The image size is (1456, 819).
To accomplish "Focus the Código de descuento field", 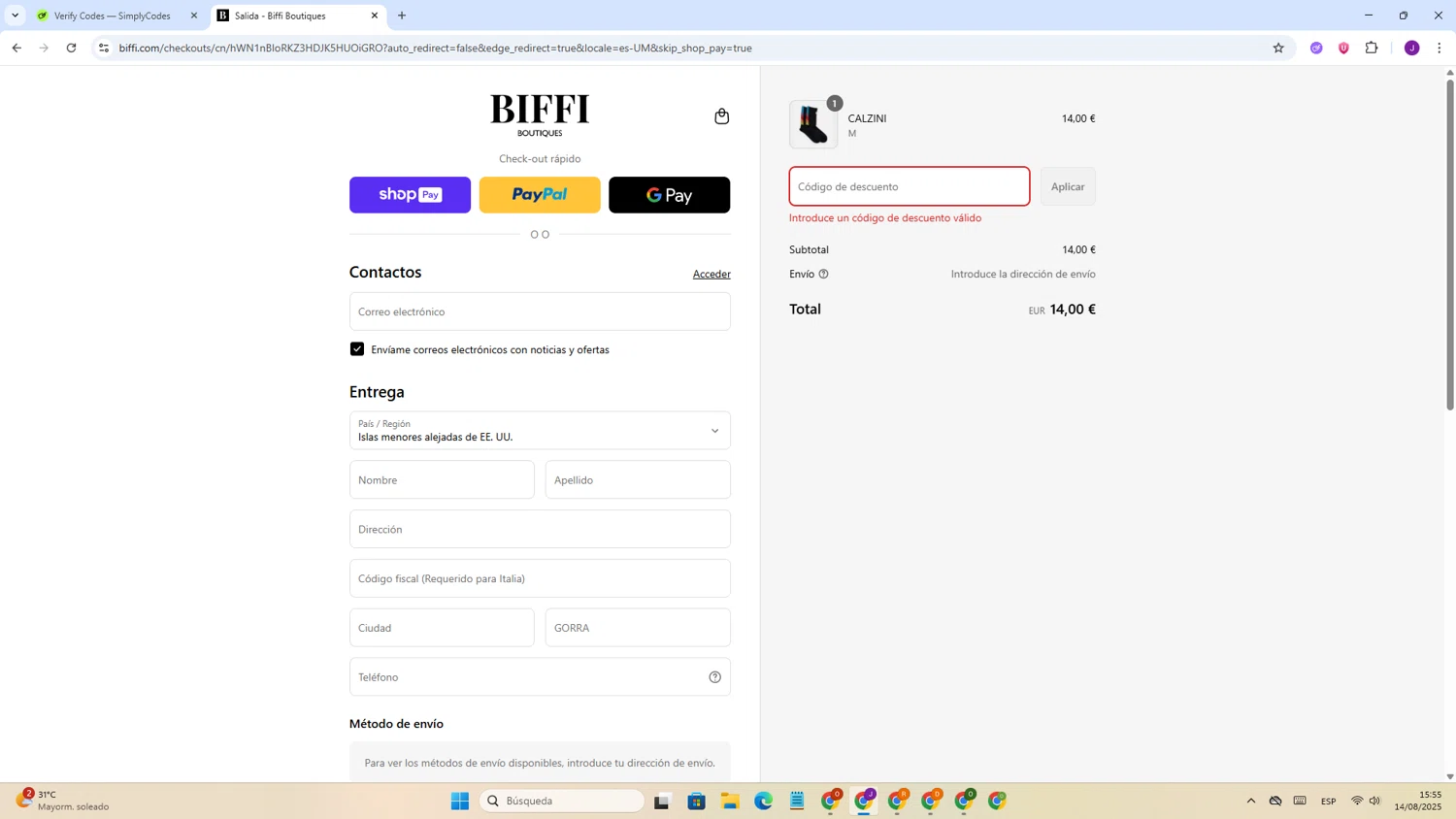I will coord(910,186).
